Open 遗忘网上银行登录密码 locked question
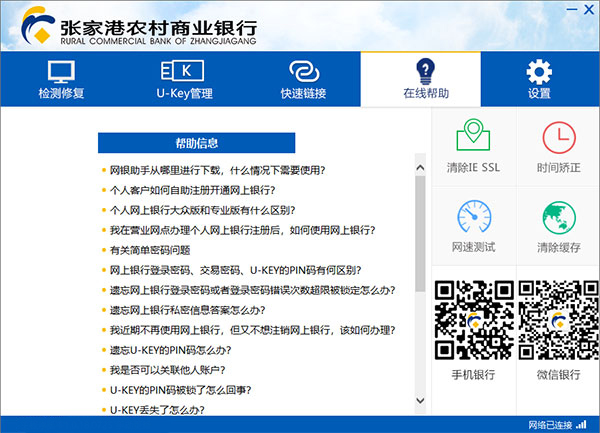 [x=253, y=290]
